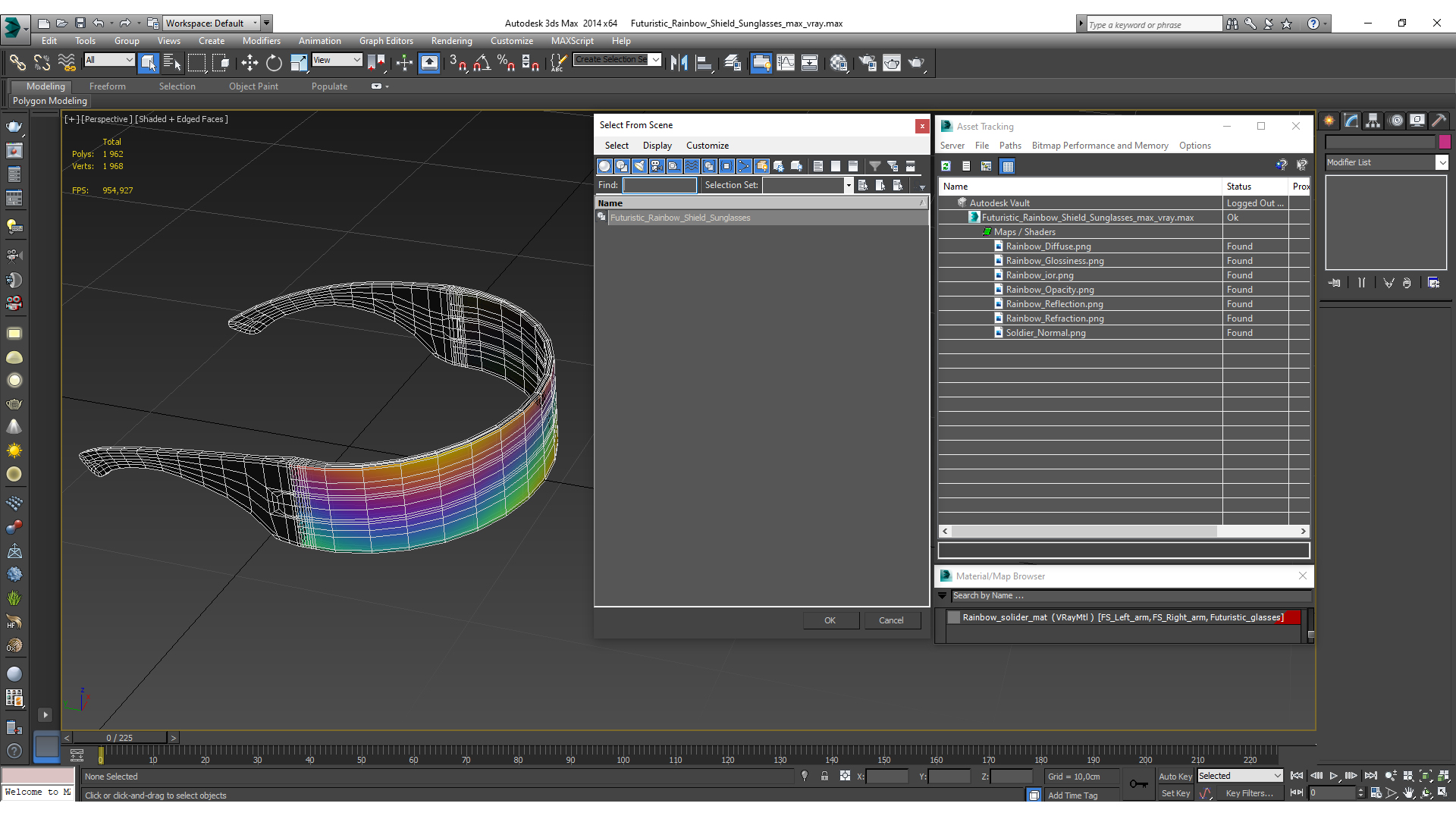Select Rainbow_Diffuse.png in Asset Tracking
This screenshot has height=819, width=1456.
(x=1048, y=246)
